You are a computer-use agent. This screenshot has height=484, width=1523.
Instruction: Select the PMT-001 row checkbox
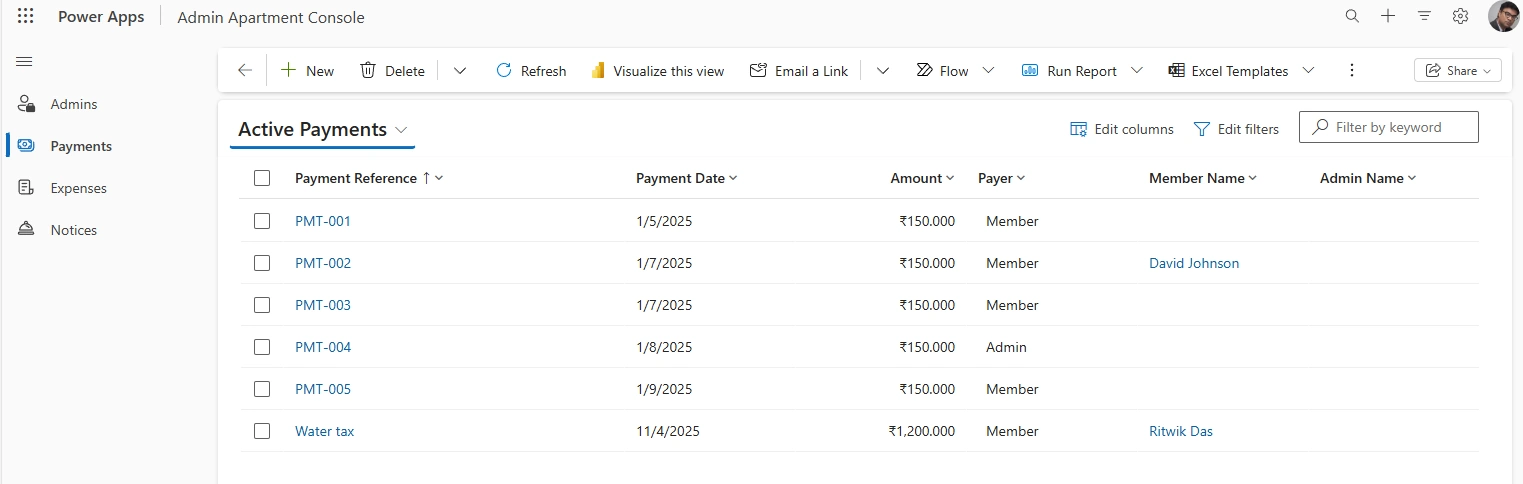tap(262, 221)
